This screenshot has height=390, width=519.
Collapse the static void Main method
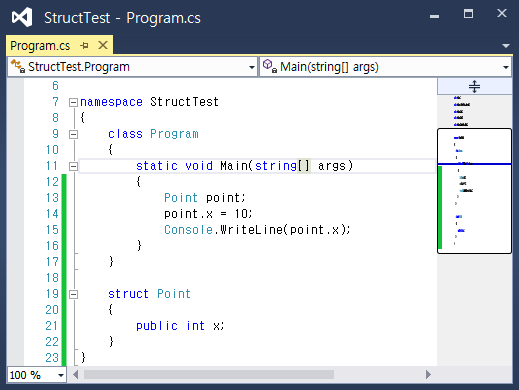(73, 166)
